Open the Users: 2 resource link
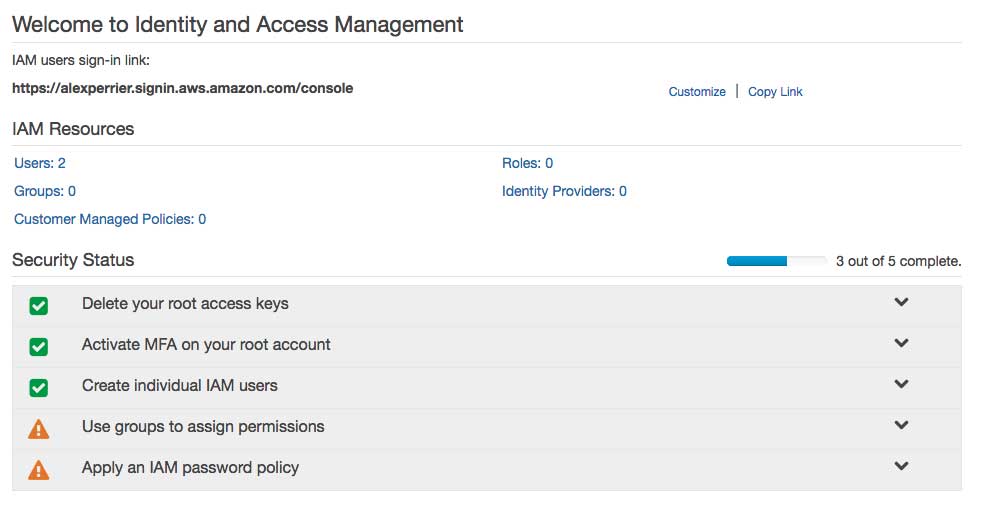 [x=40, y=163]
